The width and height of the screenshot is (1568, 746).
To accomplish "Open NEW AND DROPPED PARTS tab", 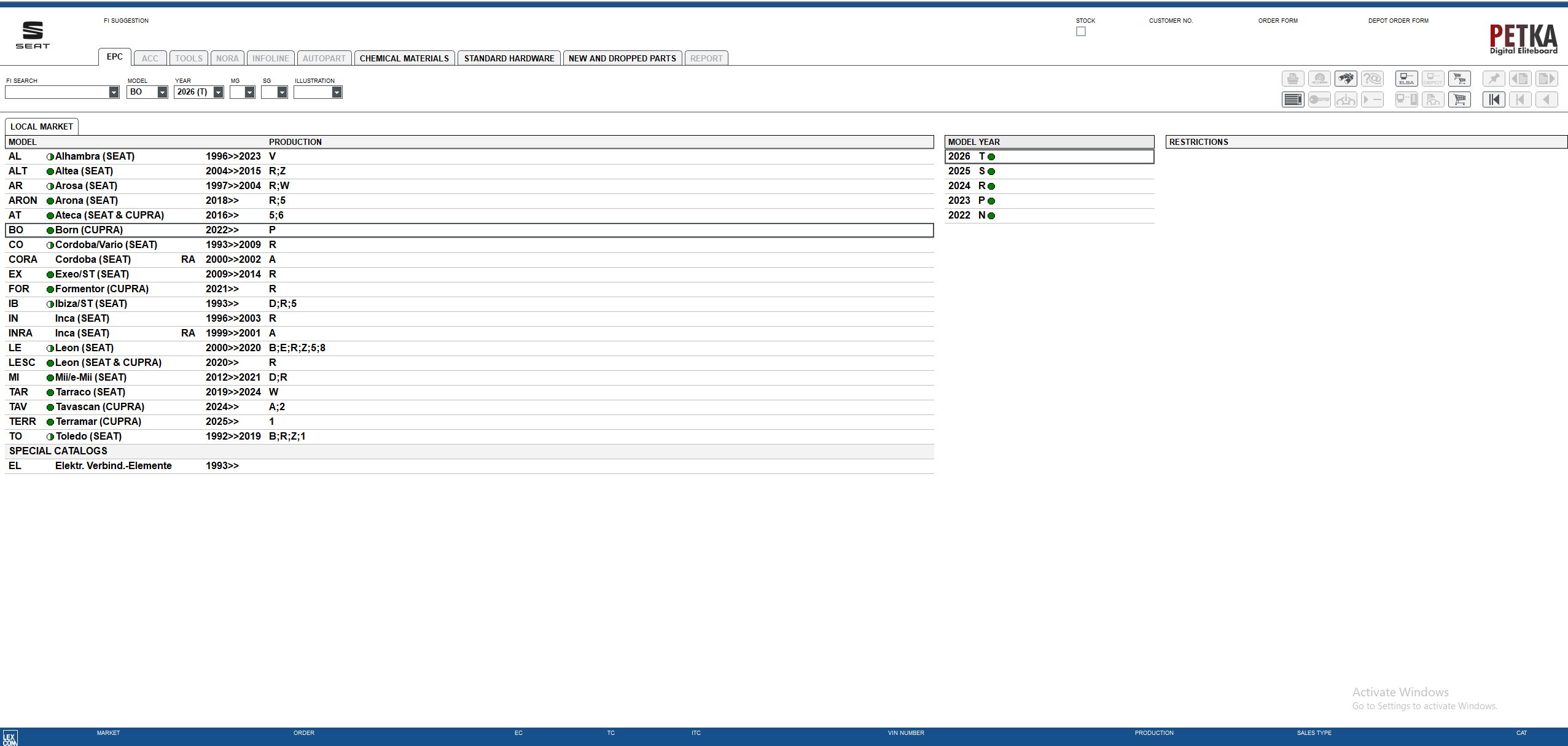I will click(622, 58).
